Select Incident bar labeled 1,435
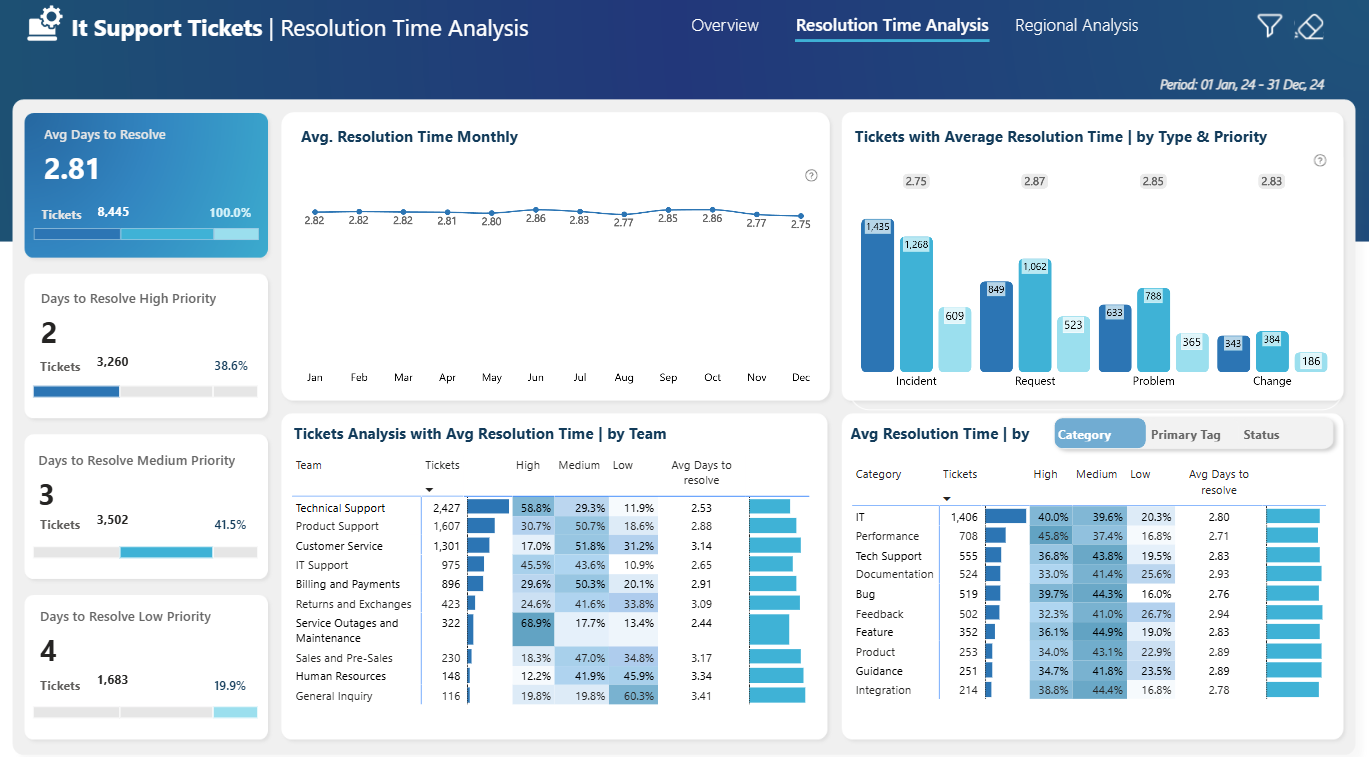Screen dimensions: 1369x757 (877, 295)
